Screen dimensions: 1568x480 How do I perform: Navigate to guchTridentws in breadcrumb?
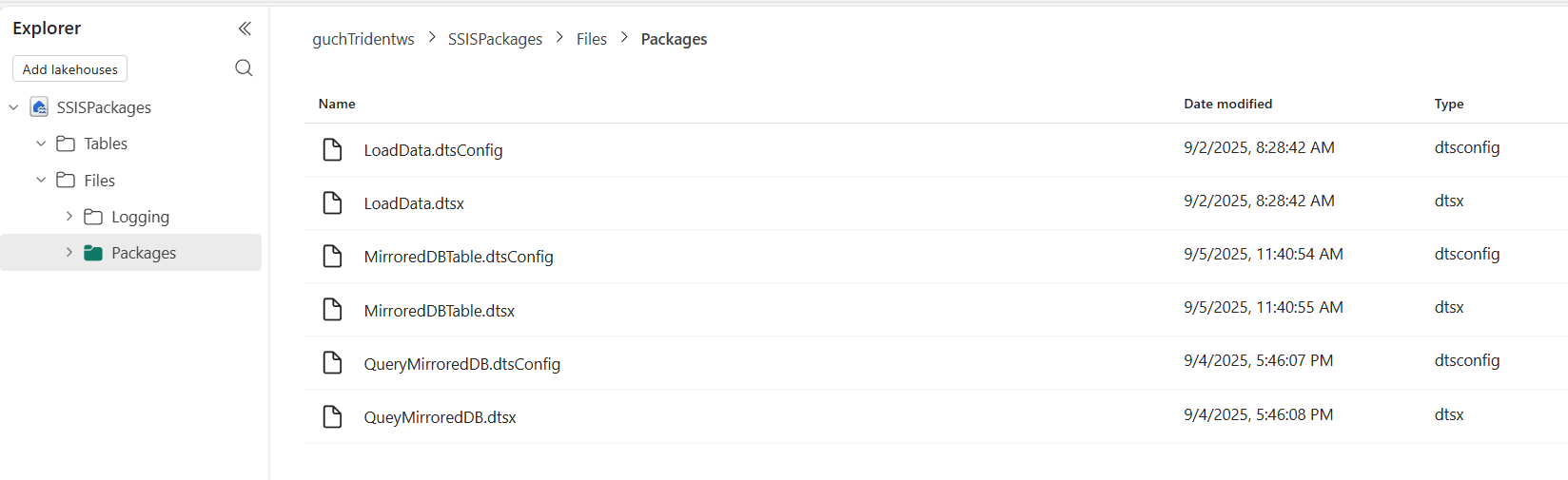coord(363,39)
